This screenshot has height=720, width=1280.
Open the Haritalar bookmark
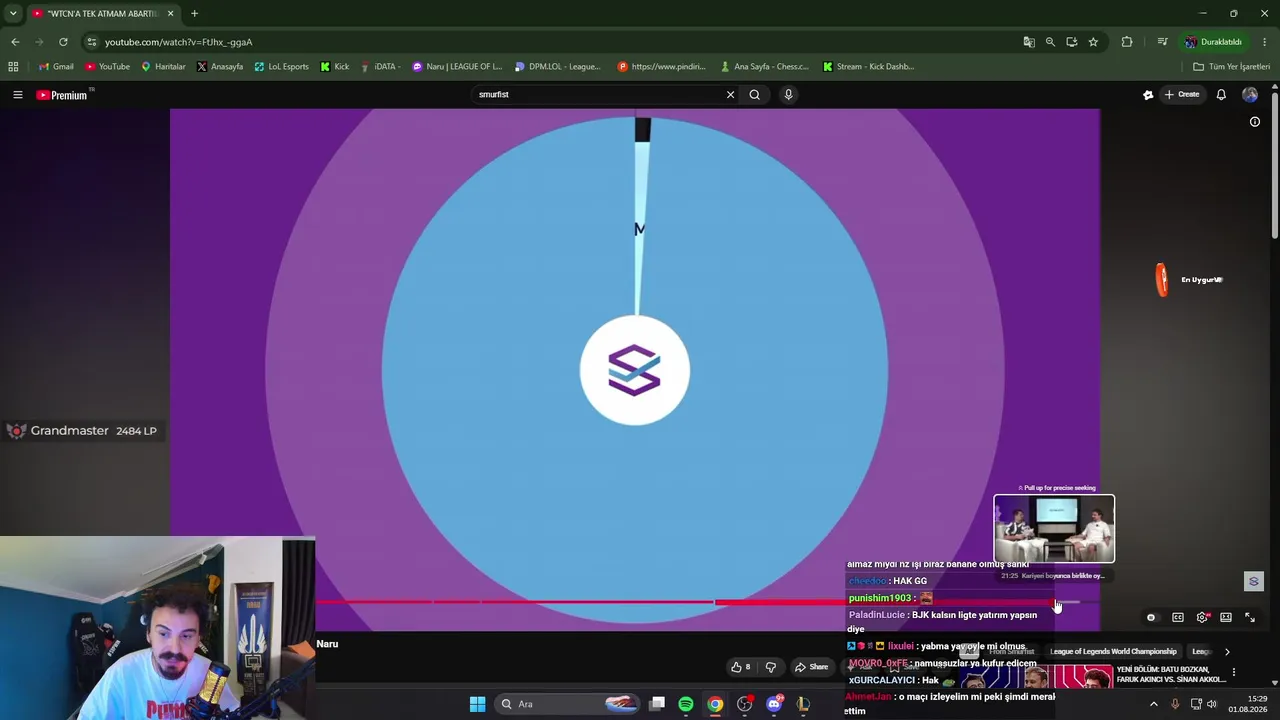pyautogui.click(x=163, y=67)
